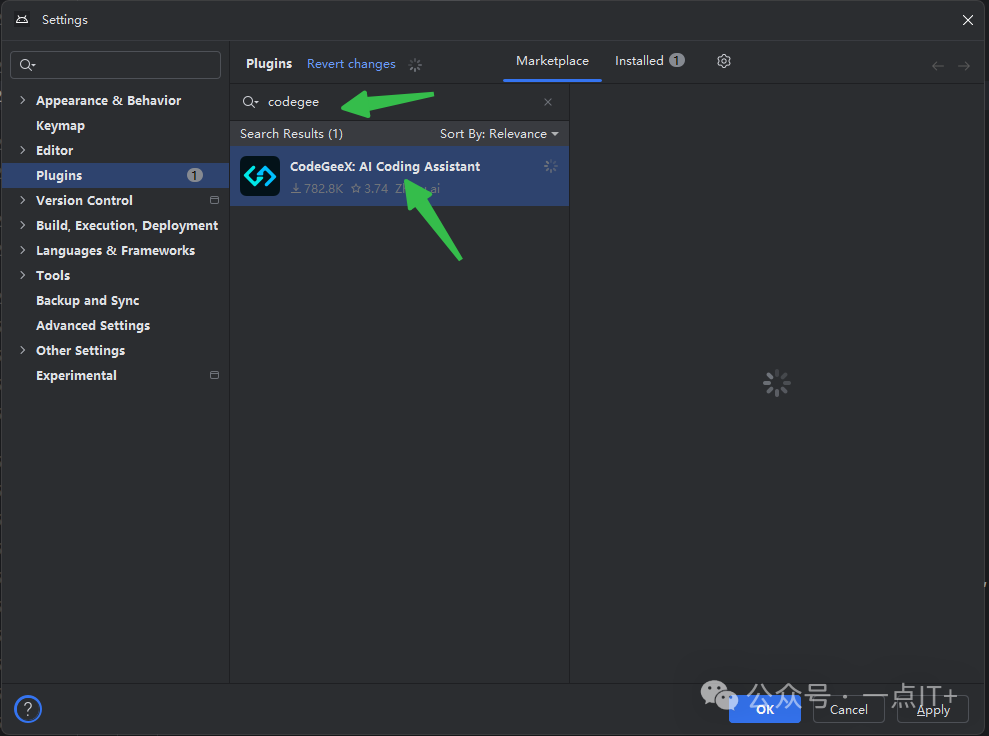The image size is (989, 736).
Task: Click the Experimental project-level icon
Action: click(214, 375)
